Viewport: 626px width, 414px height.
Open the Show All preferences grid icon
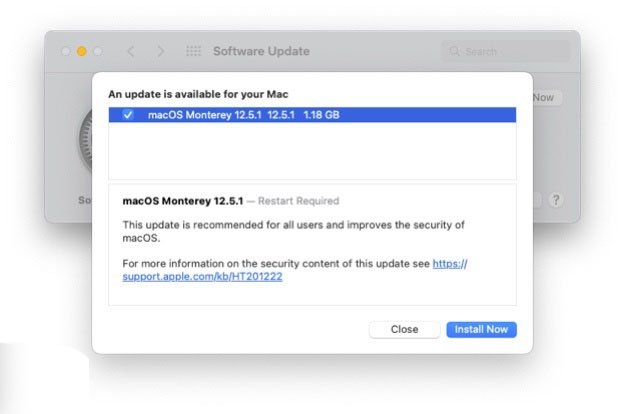pyautogui.click(x=193, y=51)
